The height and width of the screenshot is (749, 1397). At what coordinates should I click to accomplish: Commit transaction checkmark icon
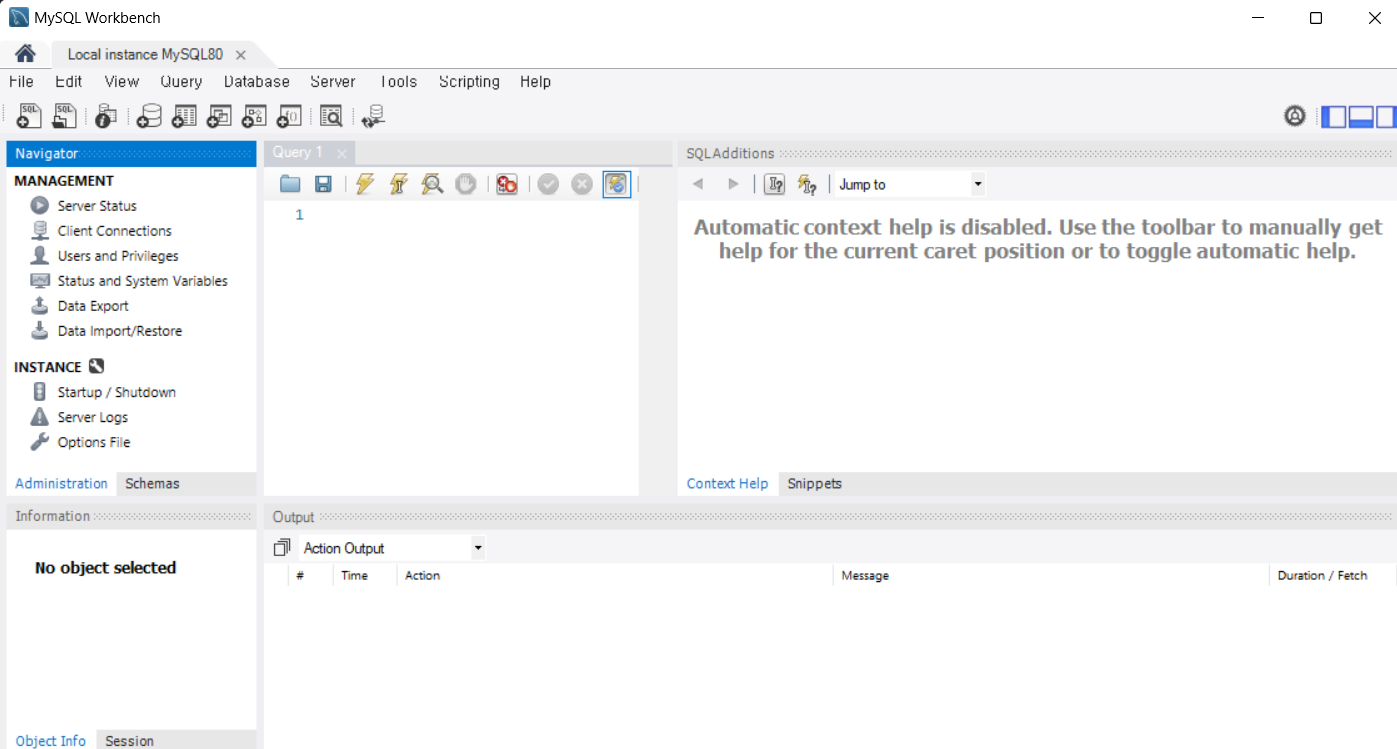(548, 184)
